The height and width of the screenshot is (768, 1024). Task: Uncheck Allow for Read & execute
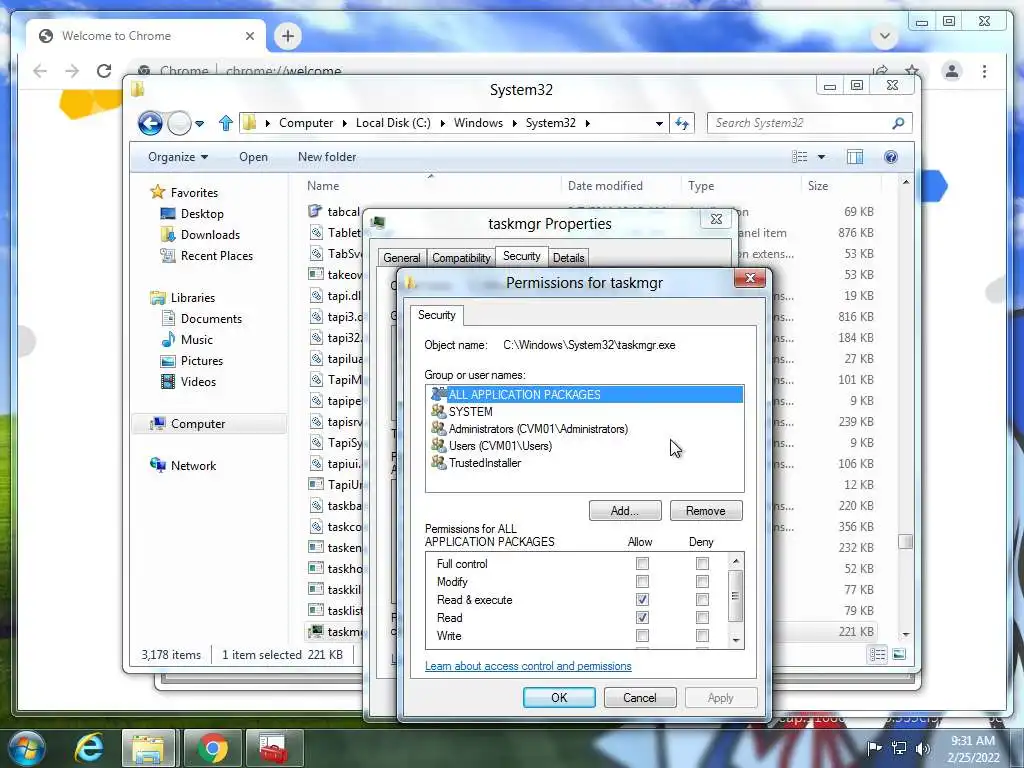pos(643,600)
